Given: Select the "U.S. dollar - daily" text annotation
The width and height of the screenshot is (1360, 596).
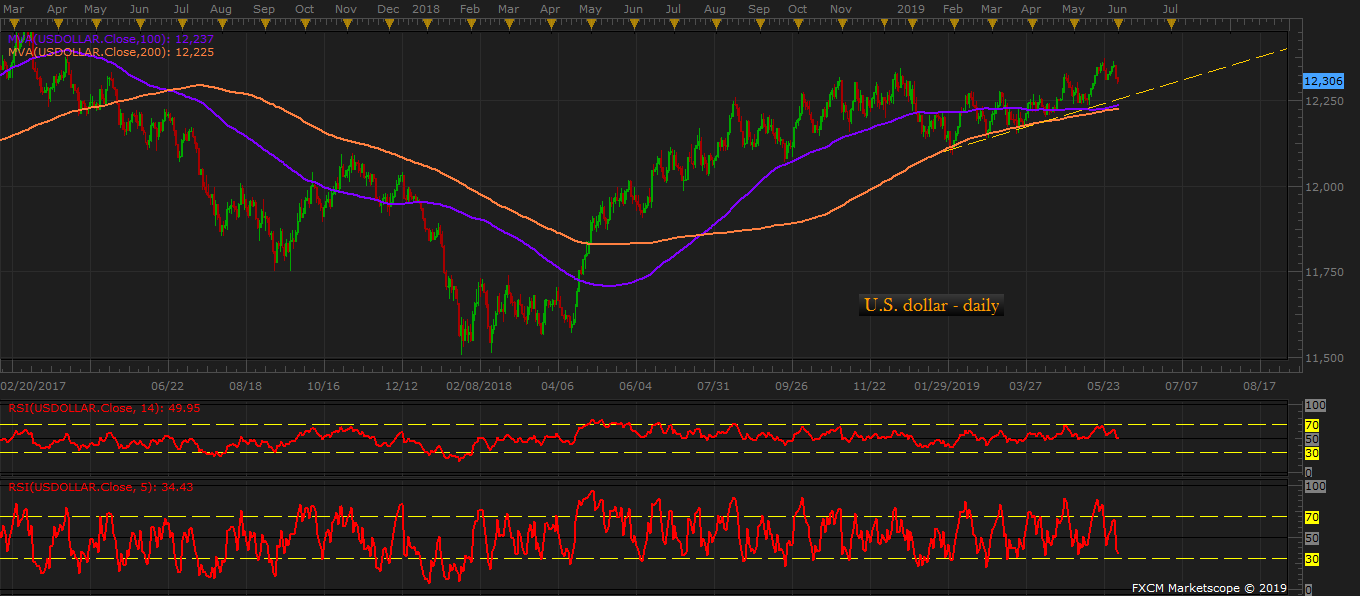Looking at the screenshot, I should [931, 306].
